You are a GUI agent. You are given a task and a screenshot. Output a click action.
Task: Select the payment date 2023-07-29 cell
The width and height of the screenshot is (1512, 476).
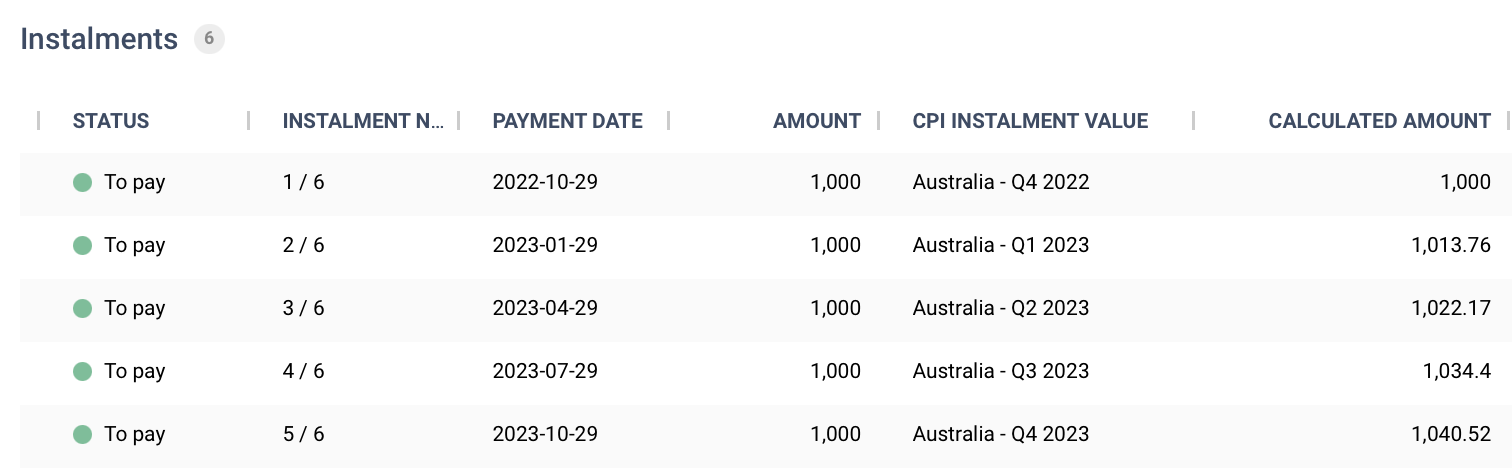coord(545,371)
